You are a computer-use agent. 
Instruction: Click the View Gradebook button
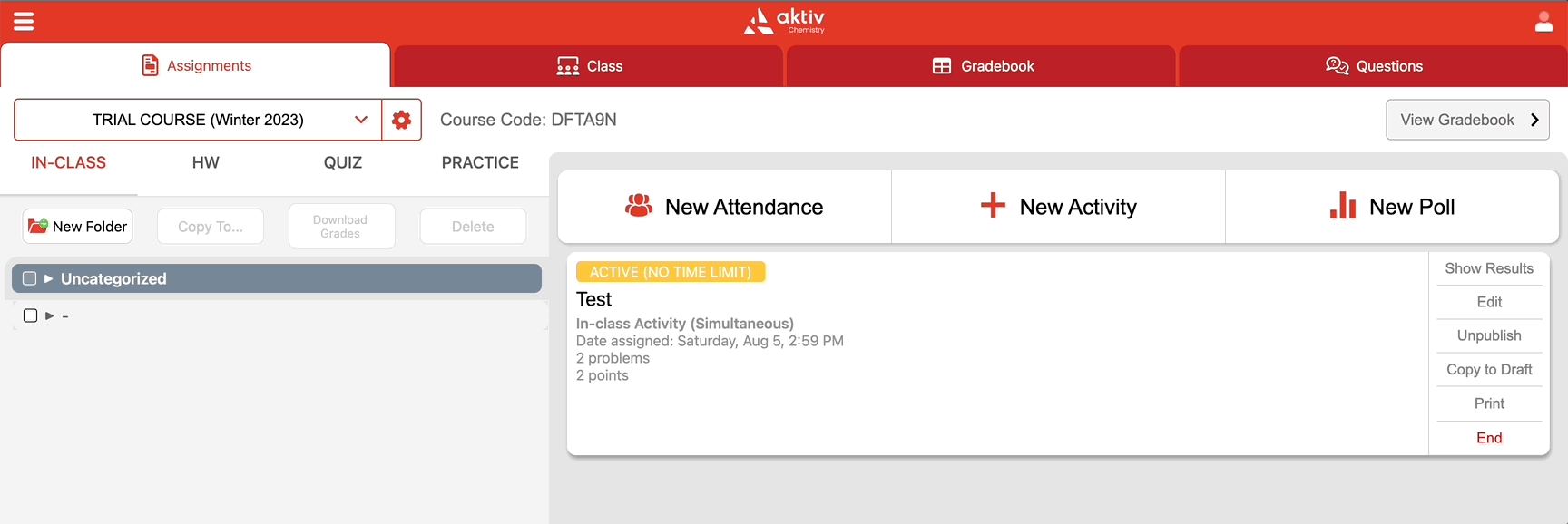pos(1466,120)
